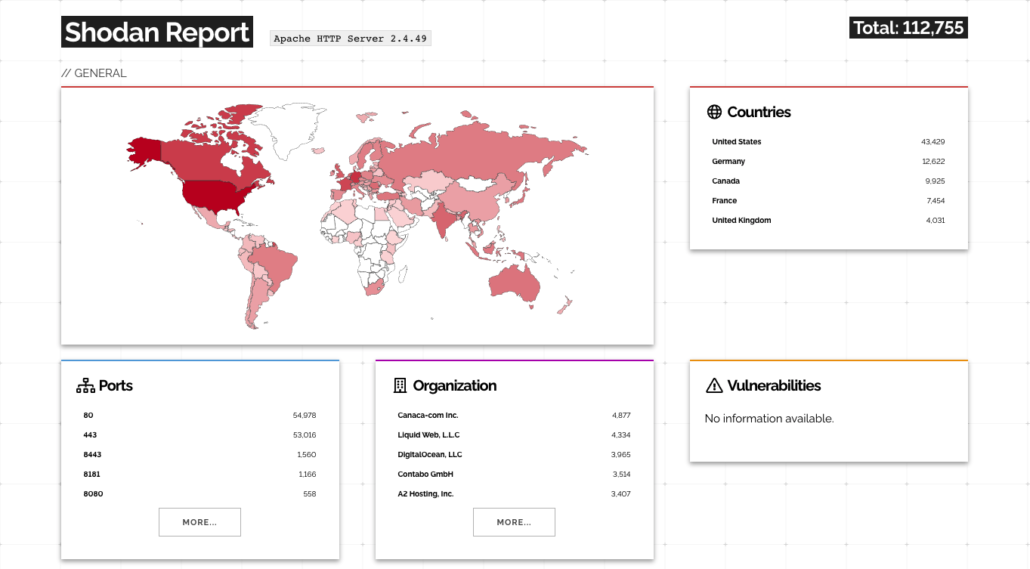Click the 4,031 count for United Kingdom
The width and height of the screenshot is (1030, 569).
click(x=935, y=220)
